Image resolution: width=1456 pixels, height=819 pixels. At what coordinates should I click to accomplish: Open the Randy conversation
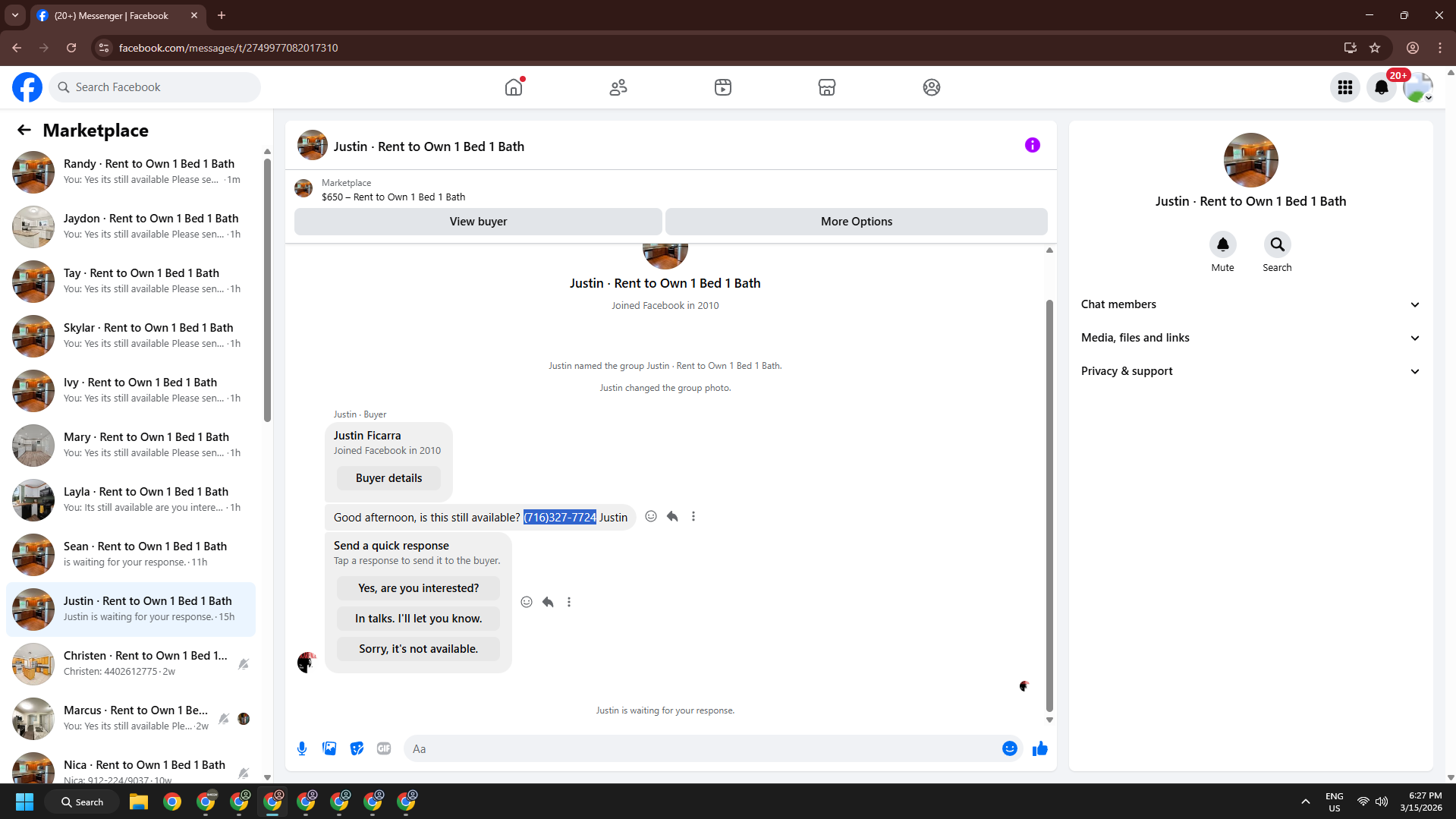tap(131, 172)
